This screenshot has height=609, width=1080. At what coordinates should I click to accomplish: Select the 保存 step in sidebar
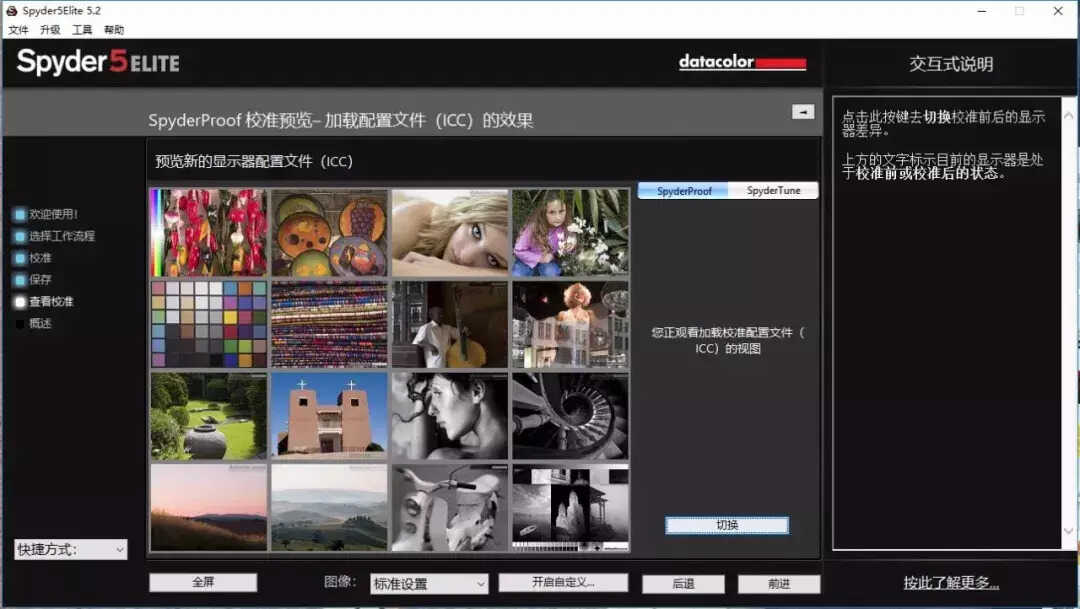[x=33, y=280]
